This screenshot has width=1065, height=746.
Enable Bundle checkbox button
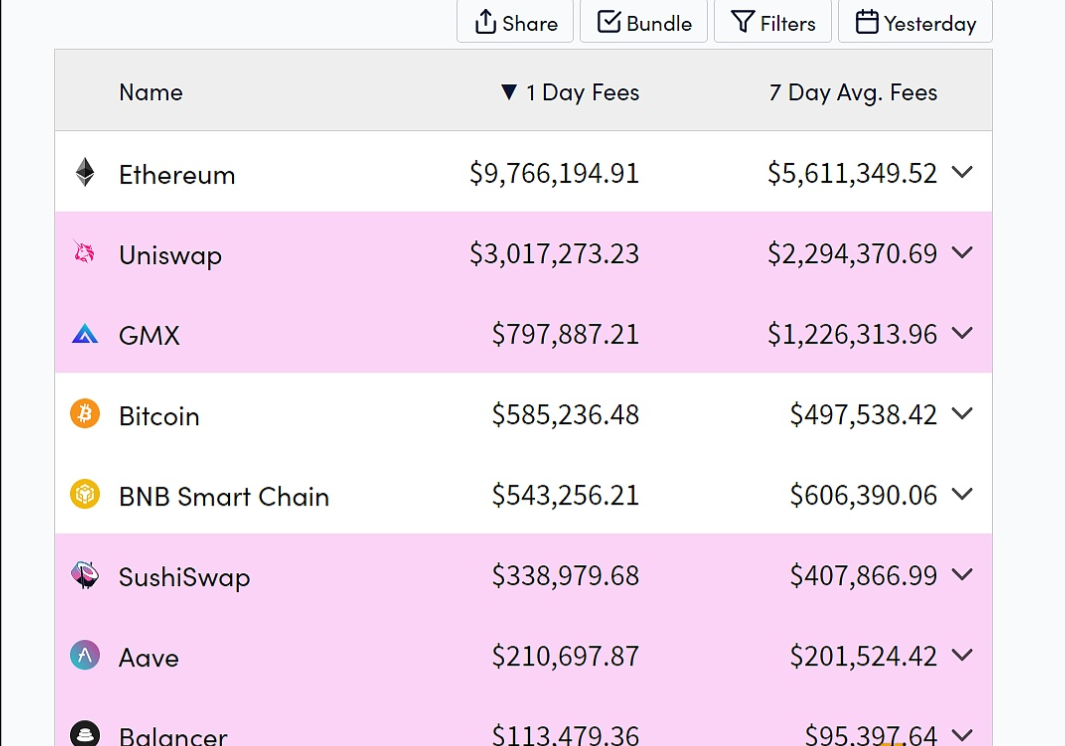tap(644, 23)
